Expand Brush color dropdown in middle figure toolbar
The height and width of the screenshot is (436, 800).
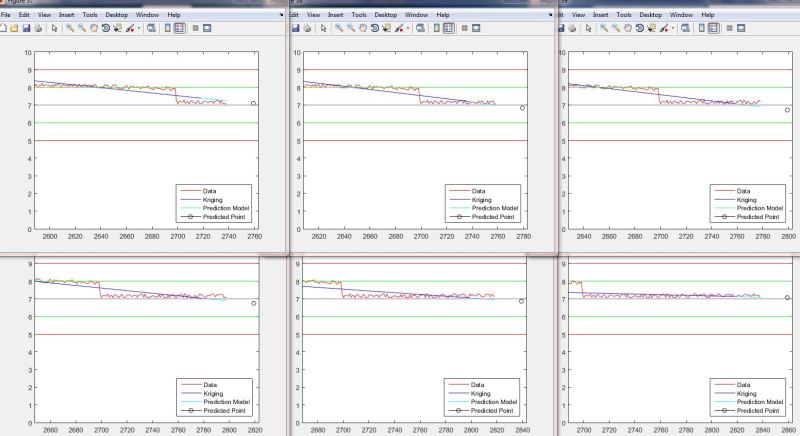pos(408,28)
